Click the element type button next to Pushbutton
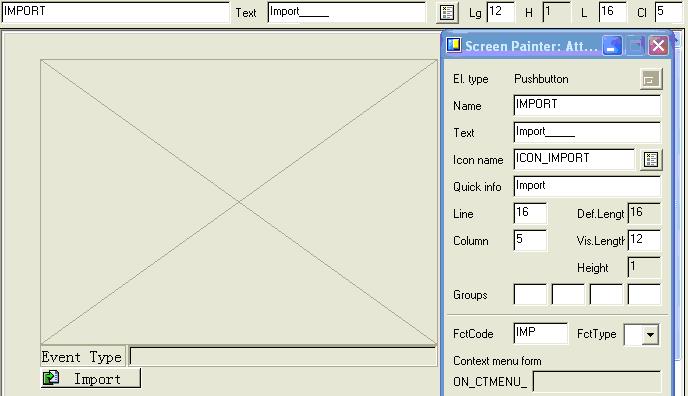Image resolution: width=688 pixels, height=396 pixels. coord(650,79)
